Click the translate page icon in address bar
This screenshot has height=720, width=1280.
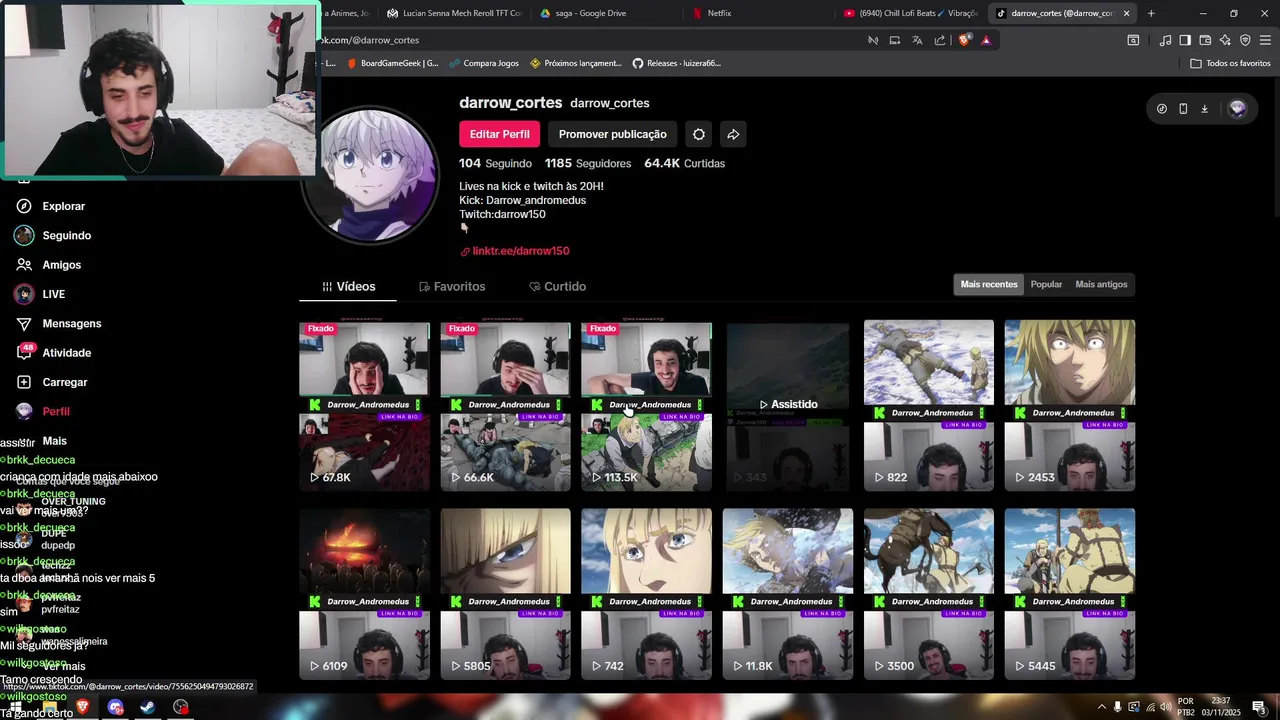[917, 40]
